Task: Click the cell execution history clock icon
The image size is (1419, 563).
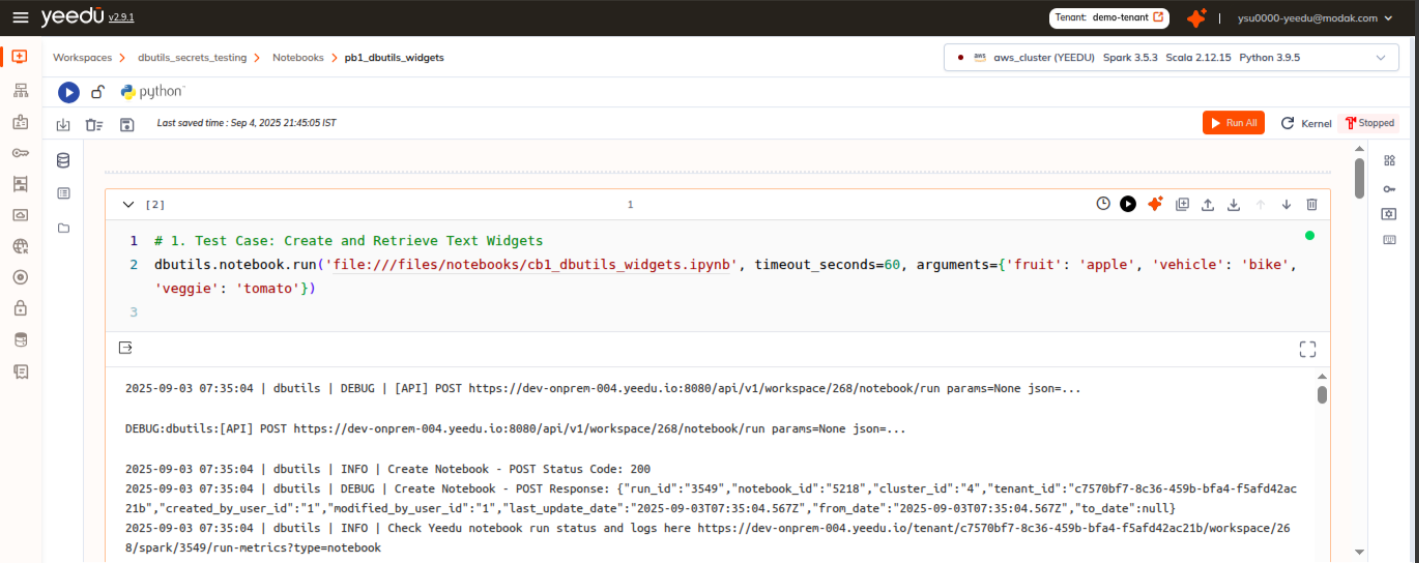Action: (1103, 204)
